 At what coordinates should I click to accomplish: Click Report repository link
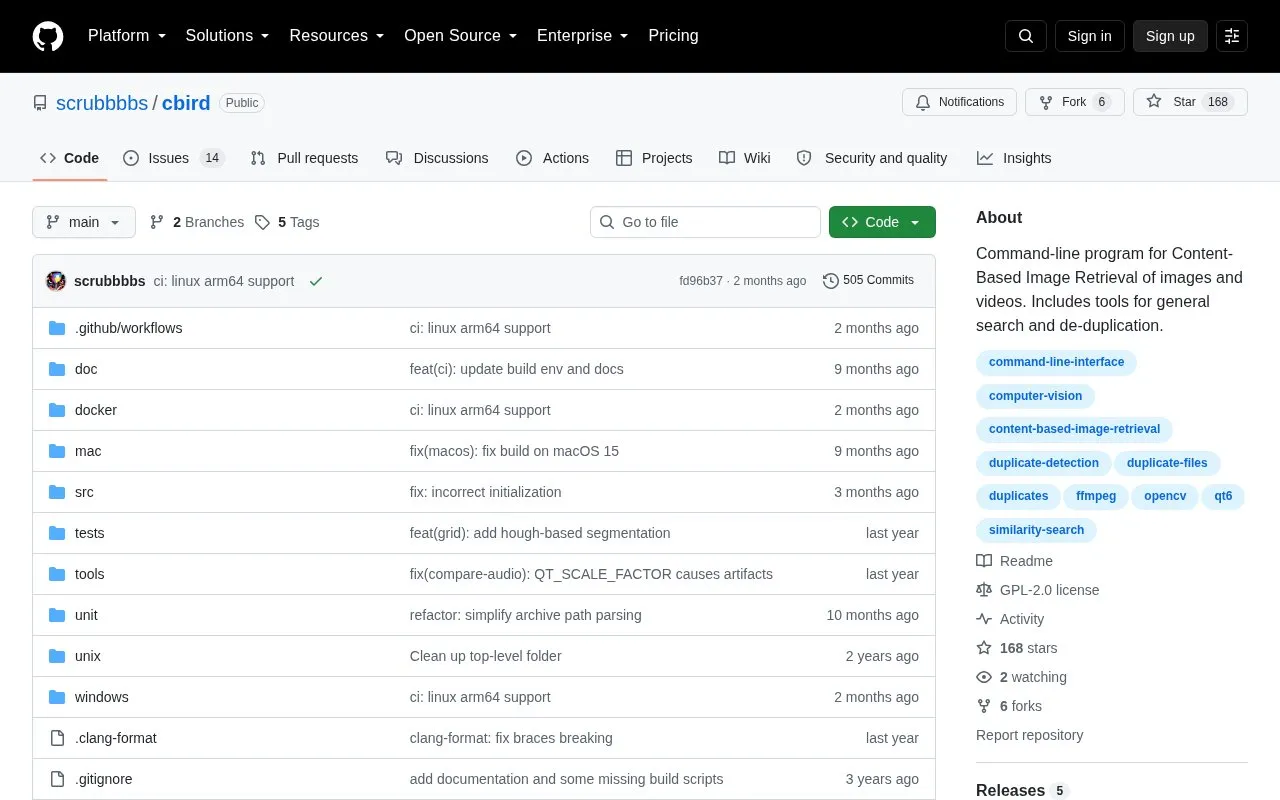[1029, 735]
